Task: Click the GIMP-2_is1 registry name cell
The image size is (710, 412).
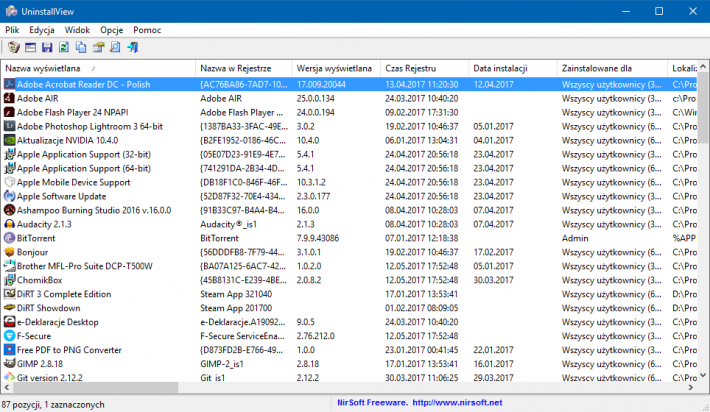Action: tap(222, 364)
